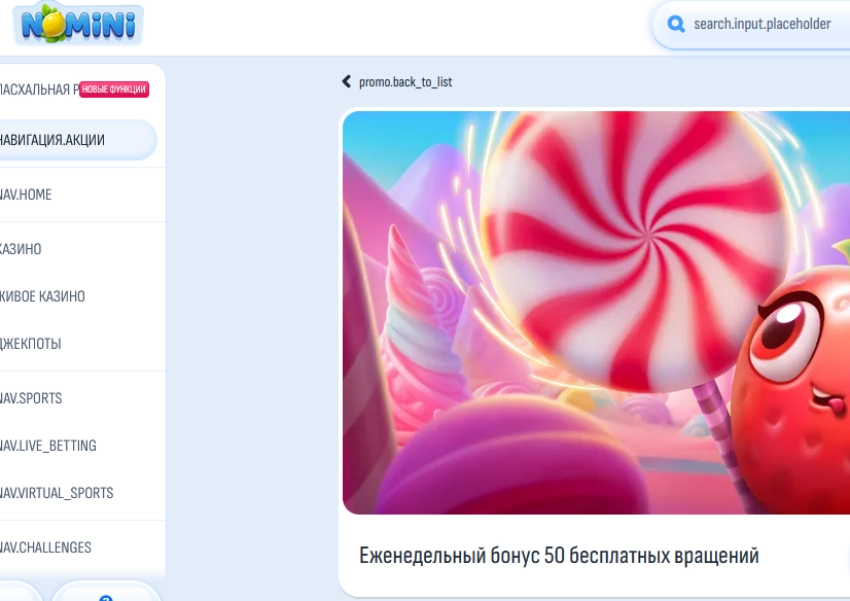Focus the search.input.placeholder field
This screenshot has width=850, height=601.
752,24
